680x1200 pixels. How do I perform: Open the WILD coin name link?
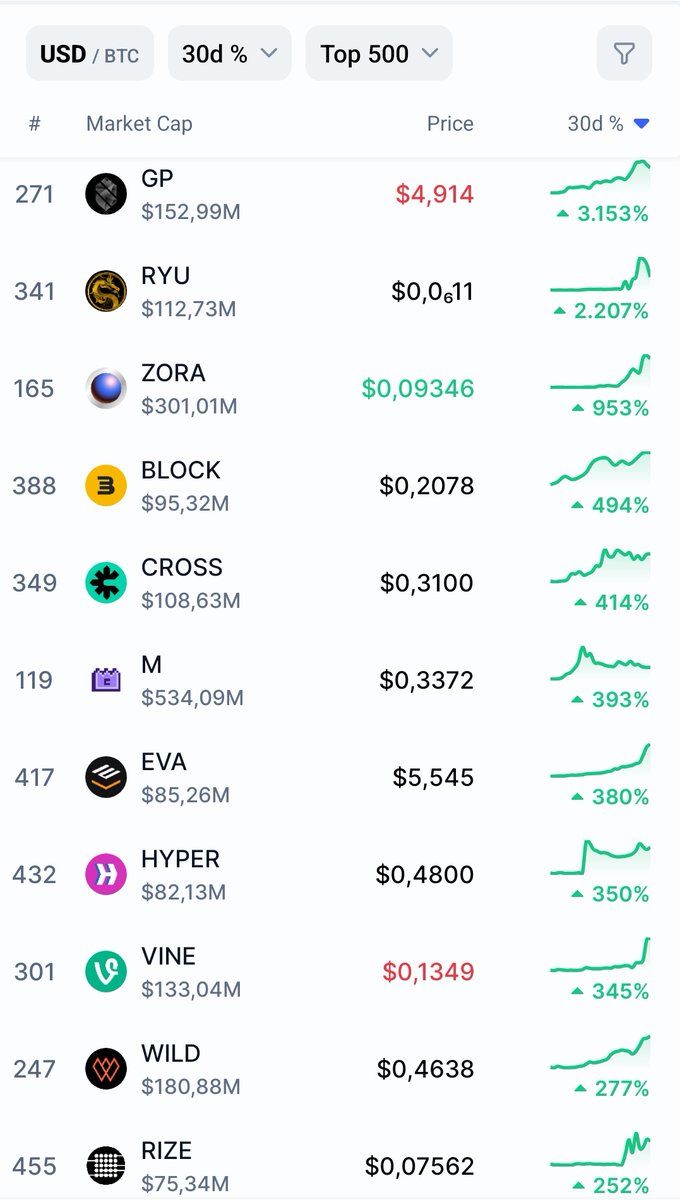tap(171, 1053)
